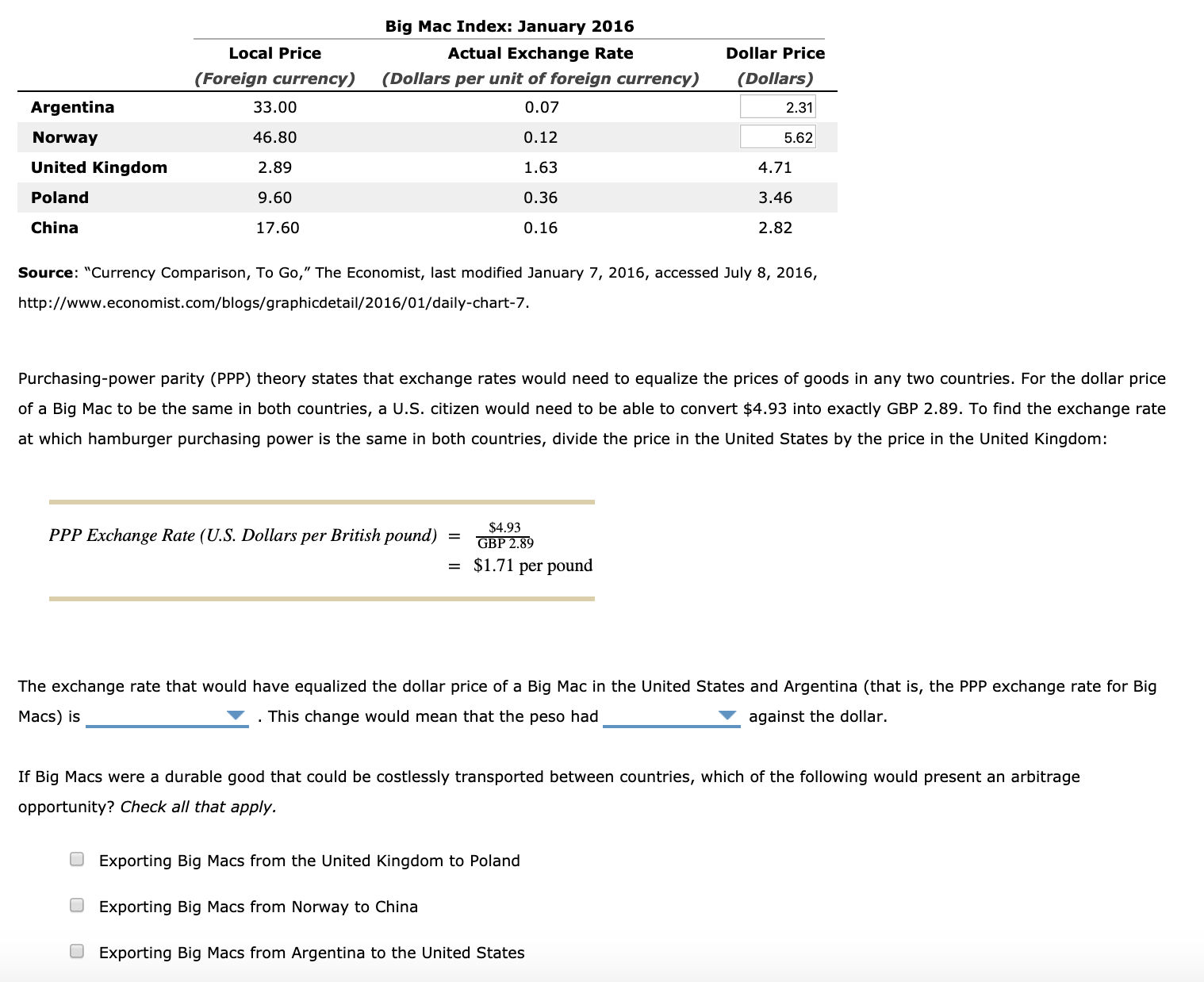The height and width of the screenshot is (982, 1204).
Task: Check Exporting Big Macs from Norway to China
Action: (77, 905)
